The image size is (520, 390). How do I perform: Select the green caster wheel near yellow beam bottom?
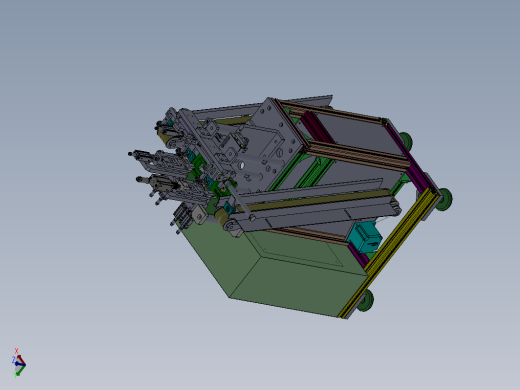(367, 300)
